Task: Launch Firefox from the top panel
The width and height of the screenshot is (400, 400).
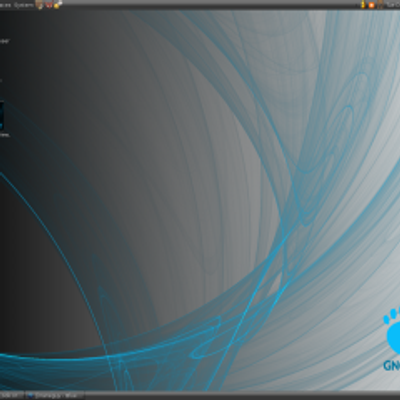Action: (x=49, y=5)
